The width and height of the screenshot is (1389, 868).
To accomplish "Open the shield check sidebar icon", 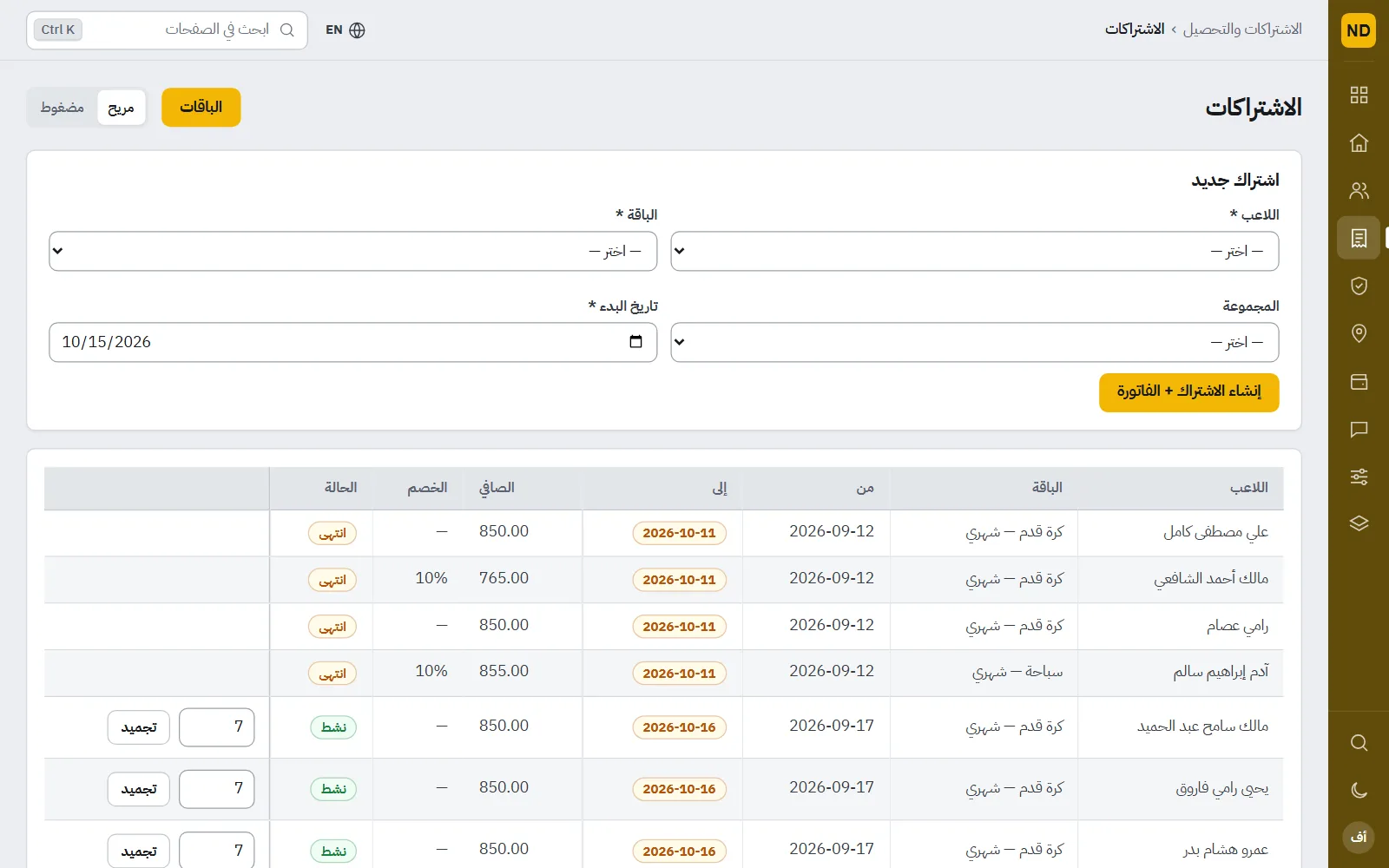I will [x=1359, y=286].
